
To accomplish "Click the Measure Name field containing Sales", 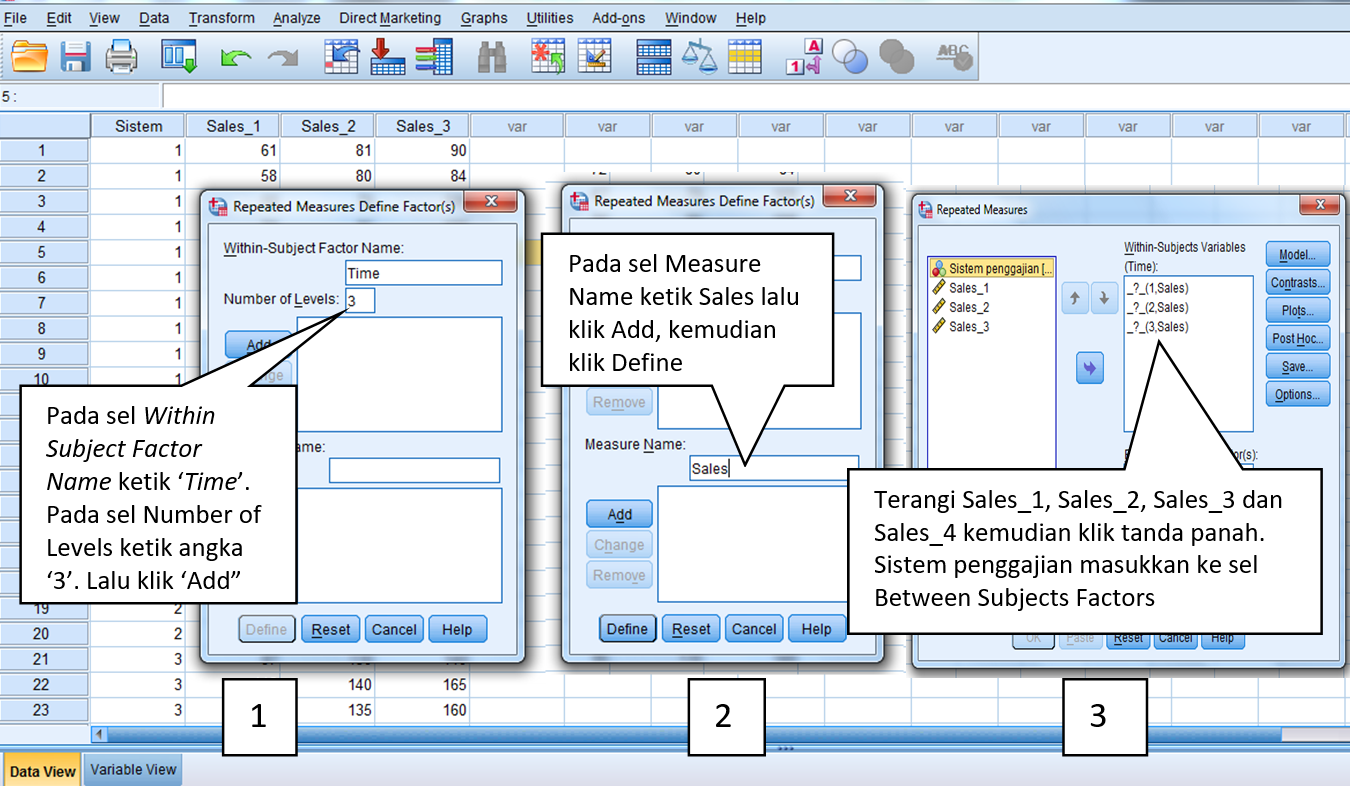I will 772,467.
